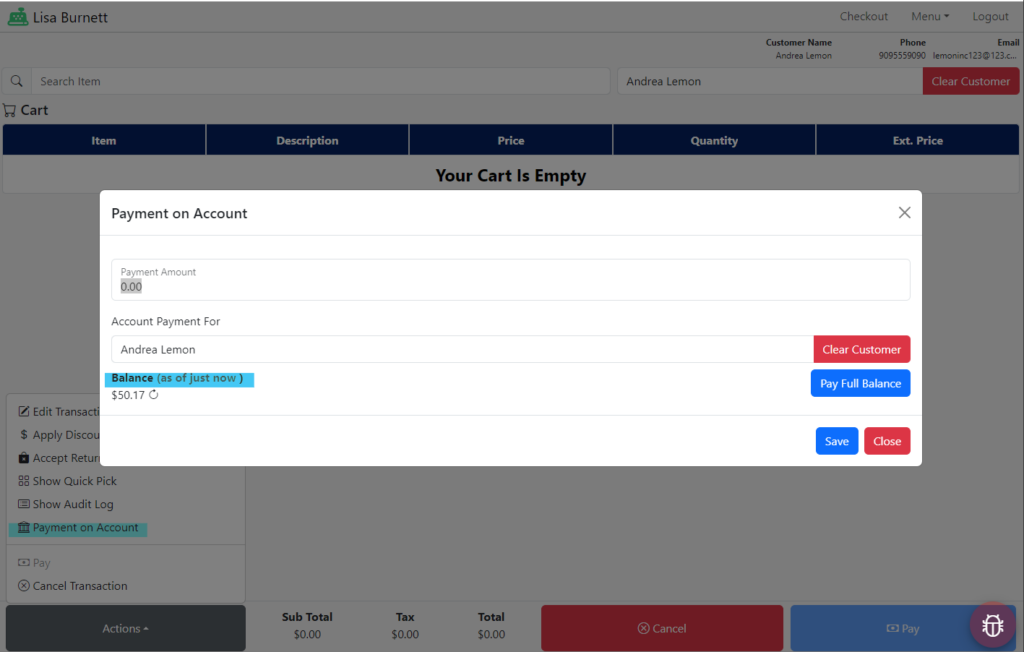Screen dimensions: 1024x652
Task: Clear the customer Andrea Lemon
Action: tap(861, 349)
